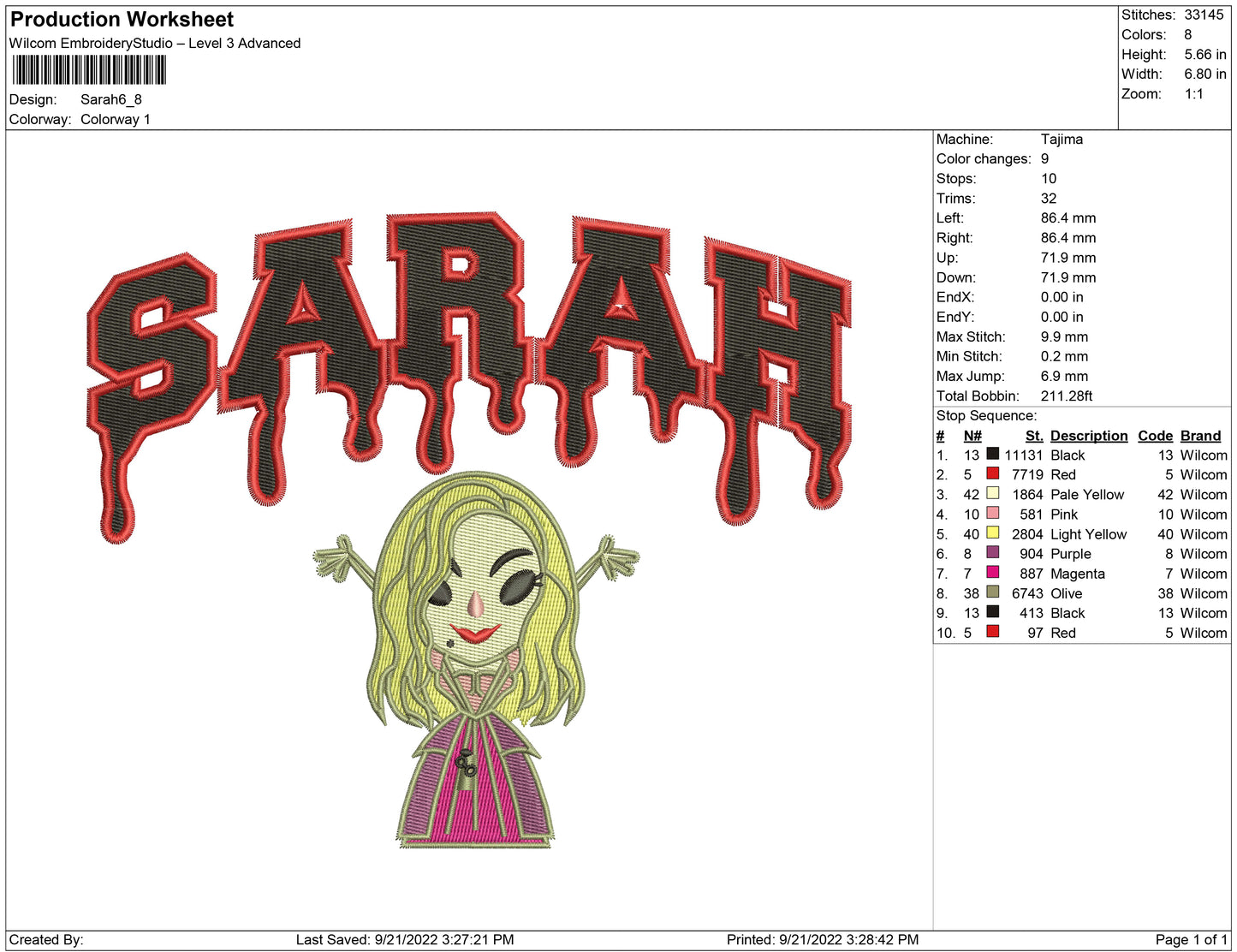Click the stitch count "6743" in row 8

1027,593
